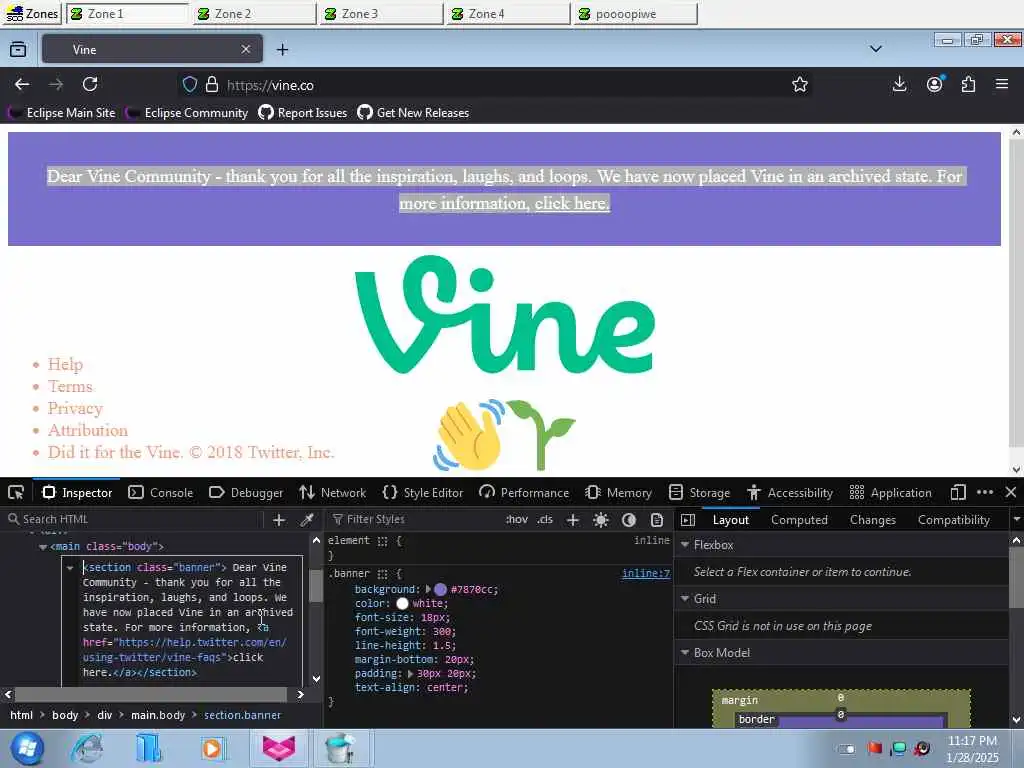The width and height of the screenshot is (1024, 768).
Task: Create a new node with the plus icon
Action: tap(279, 520)
